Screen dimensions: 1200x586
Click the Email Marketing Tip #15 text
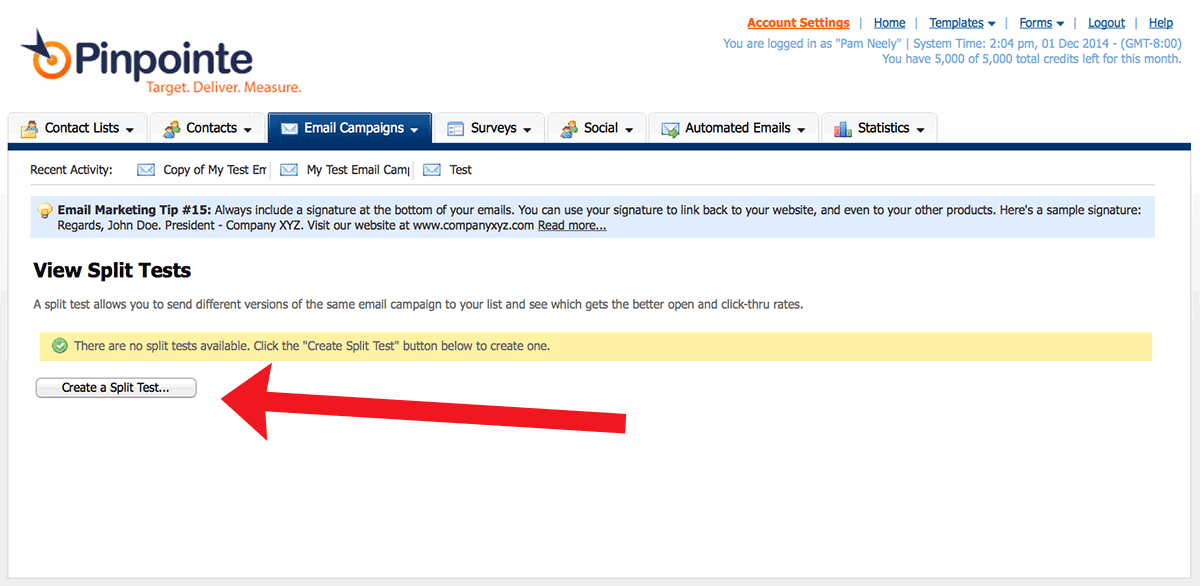point(134,210)
